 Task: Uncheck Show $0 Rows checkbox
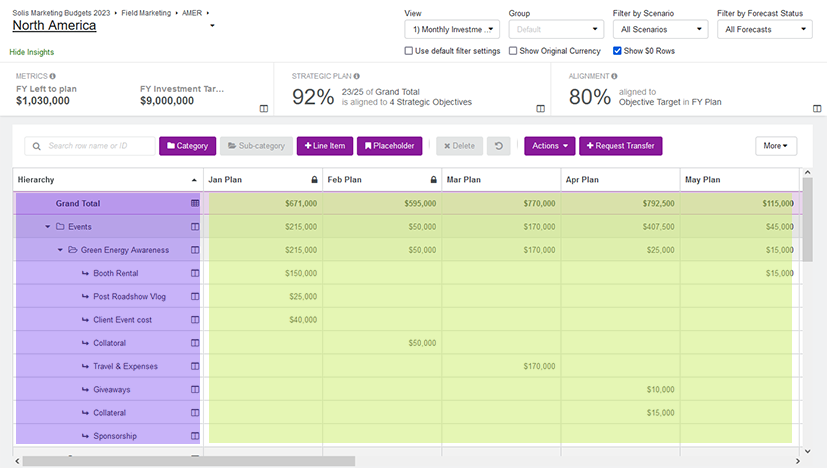tap(617, 51)
